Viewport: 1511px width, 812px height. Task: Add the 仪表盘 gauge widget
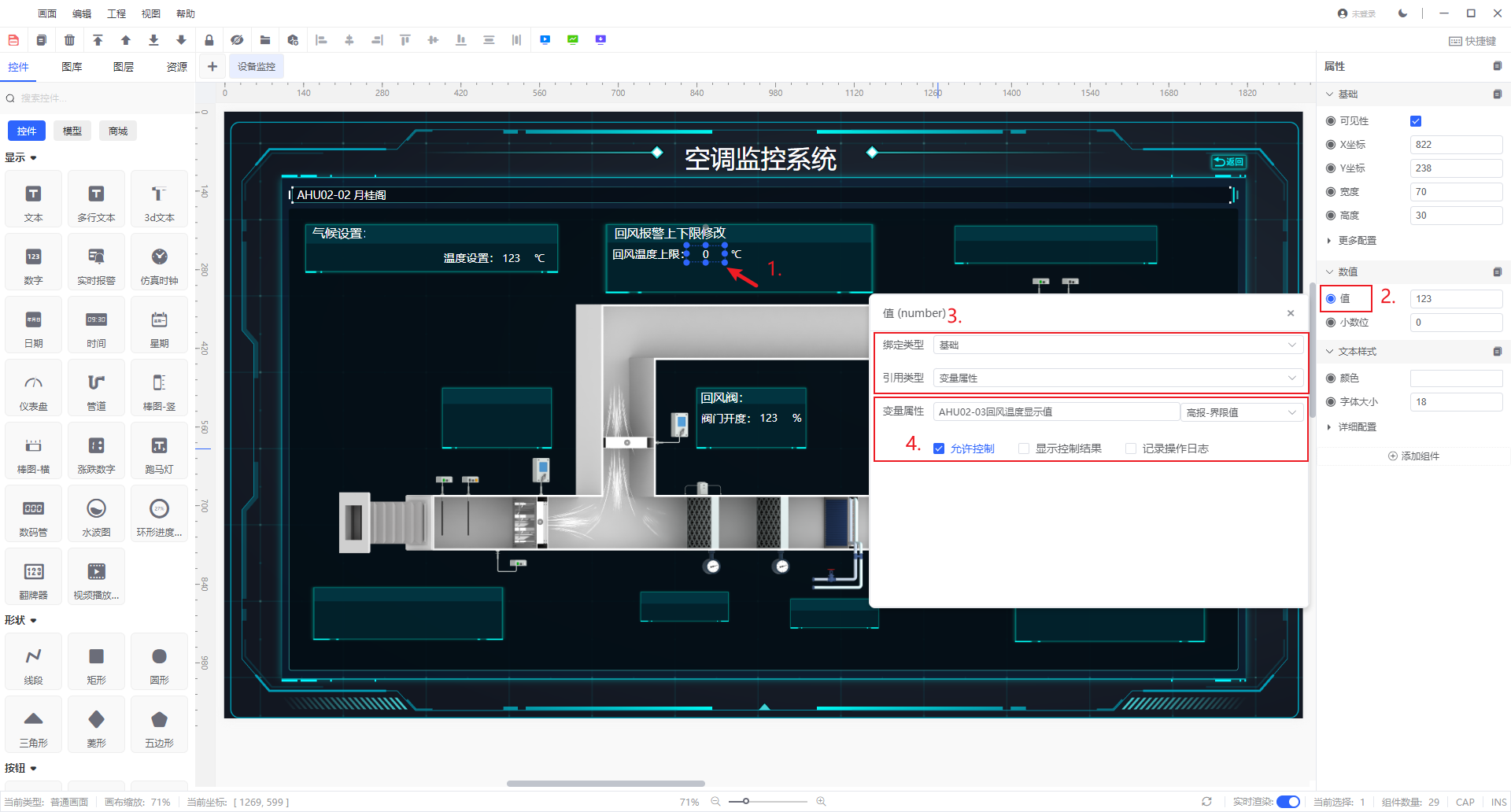[33, 390]
